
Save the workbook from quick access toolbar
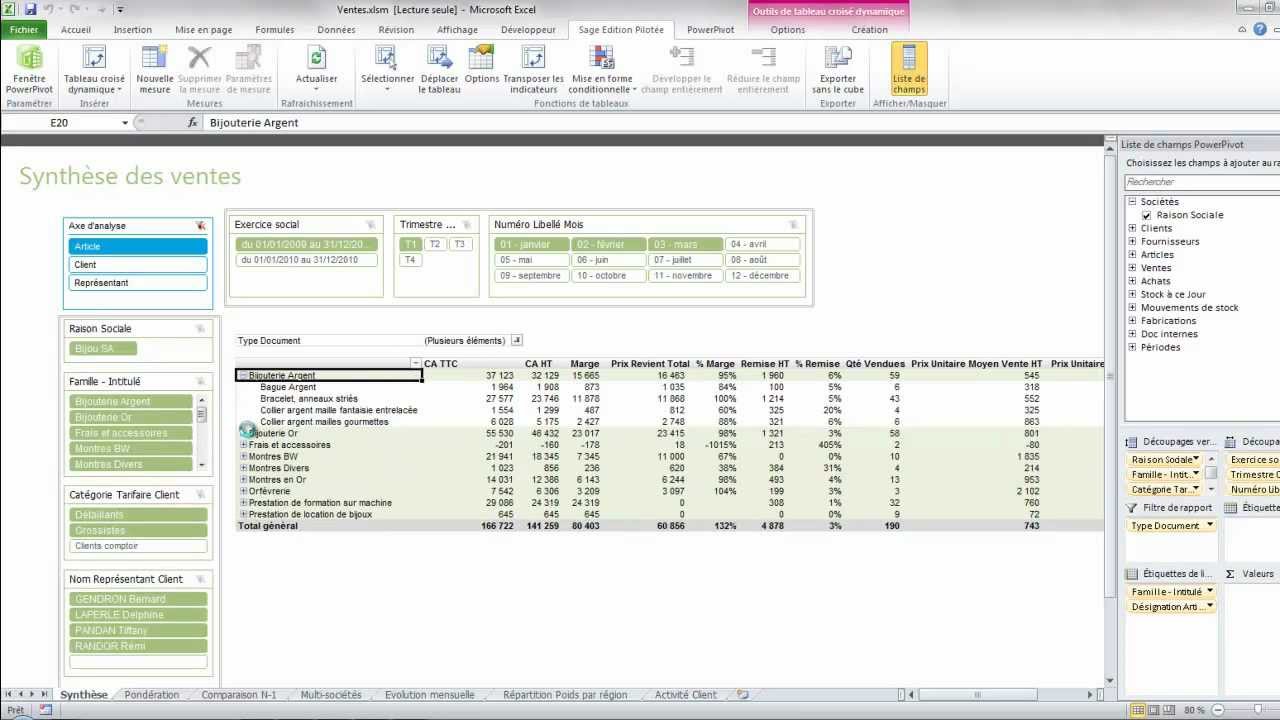pos(30,9)
